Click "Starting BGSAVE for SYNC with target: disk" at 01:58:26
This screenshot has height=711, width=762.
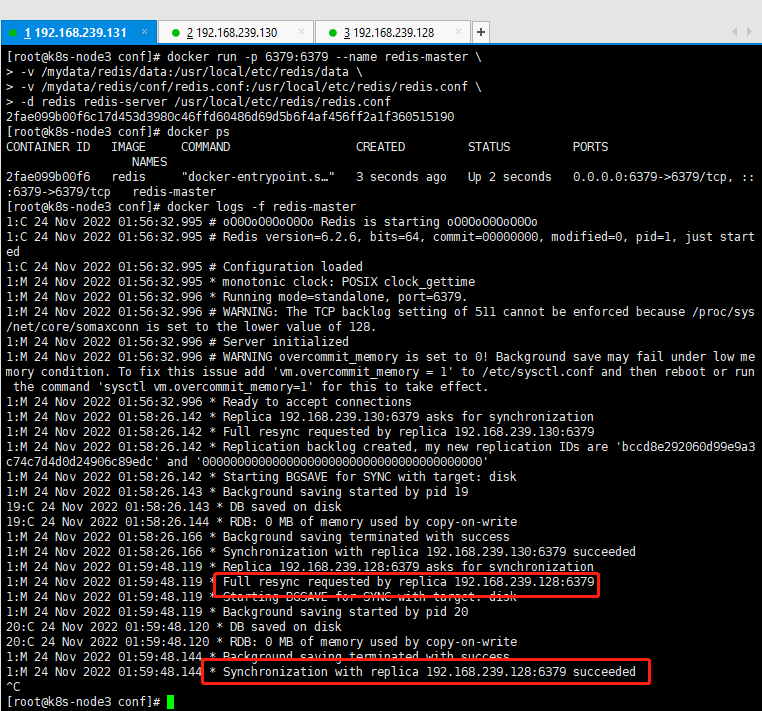click(369, 477)
